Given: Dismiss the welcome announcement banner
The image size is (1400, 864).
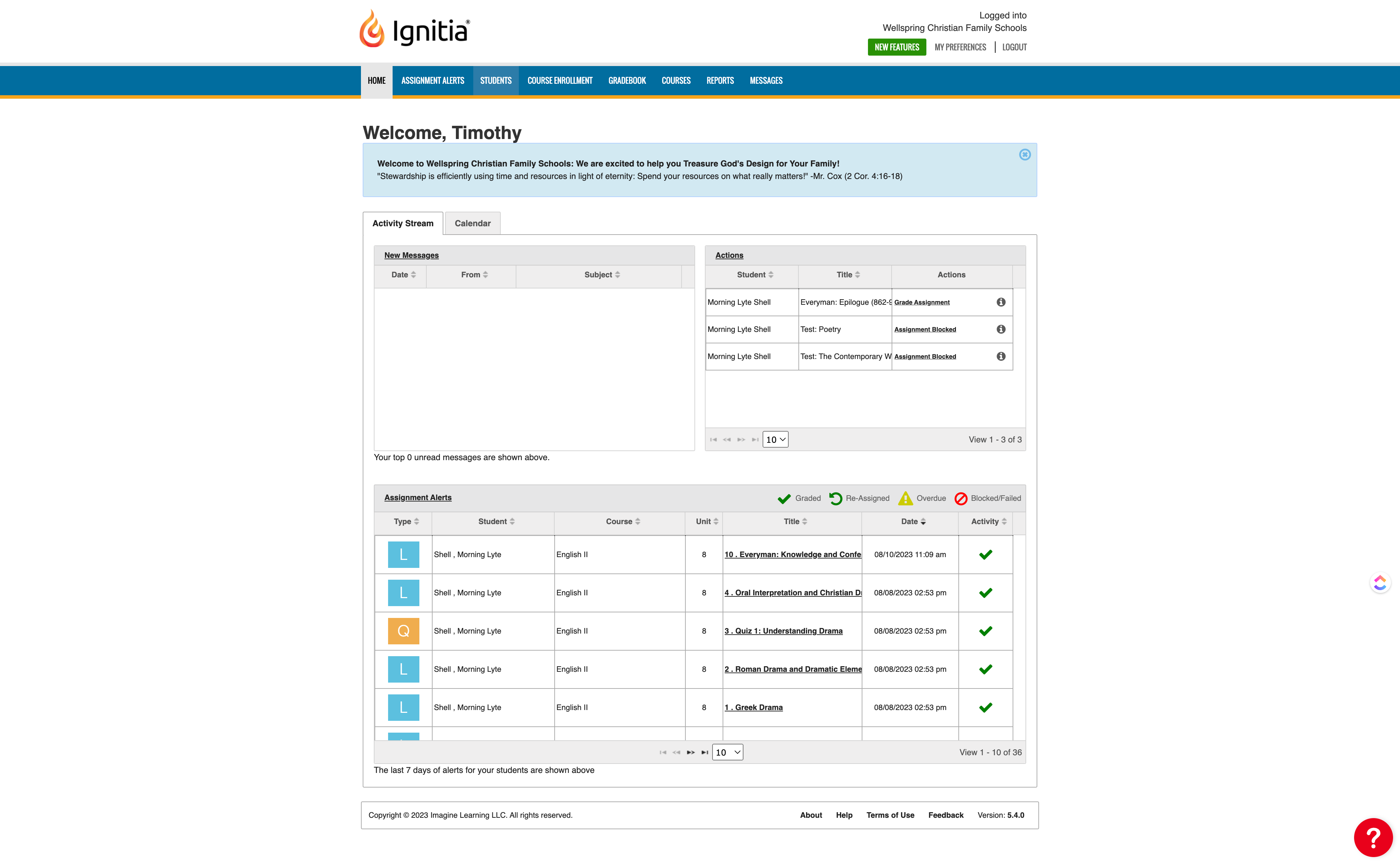Looking at the screenshot, I should coord(1024,154).
